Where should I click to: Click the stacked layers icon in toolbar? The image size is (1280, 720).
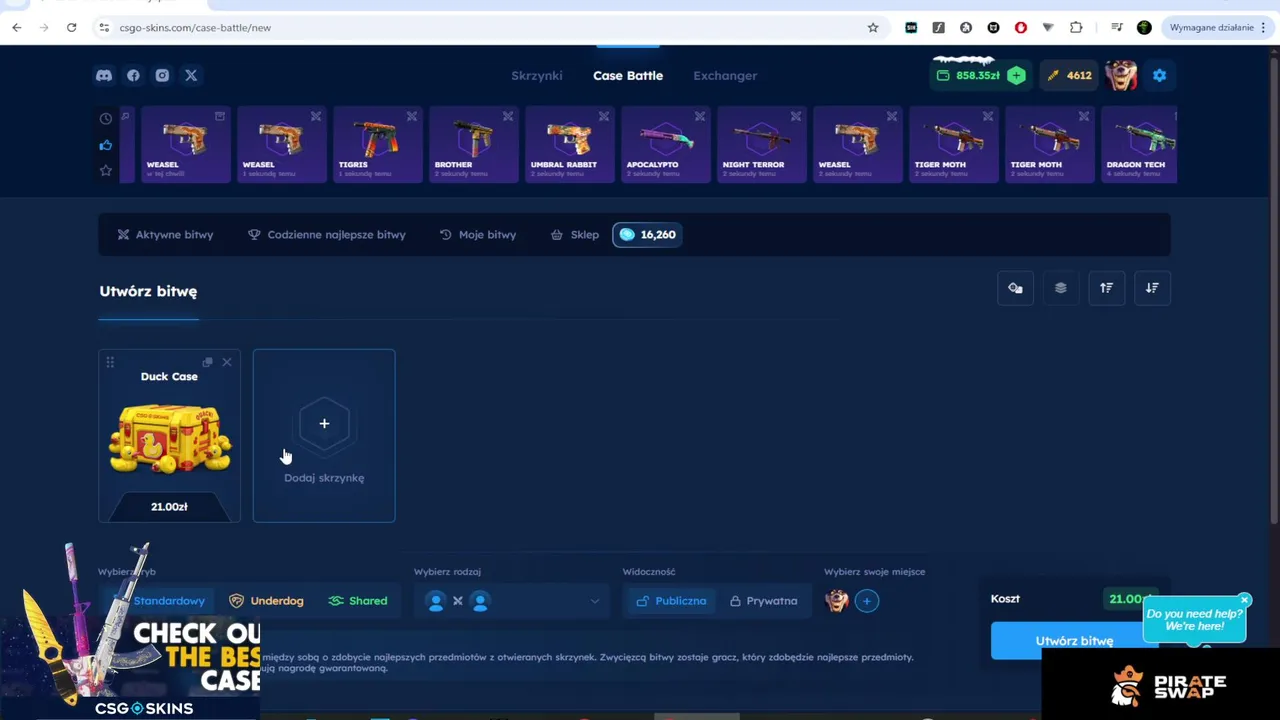coord(1061,288)
